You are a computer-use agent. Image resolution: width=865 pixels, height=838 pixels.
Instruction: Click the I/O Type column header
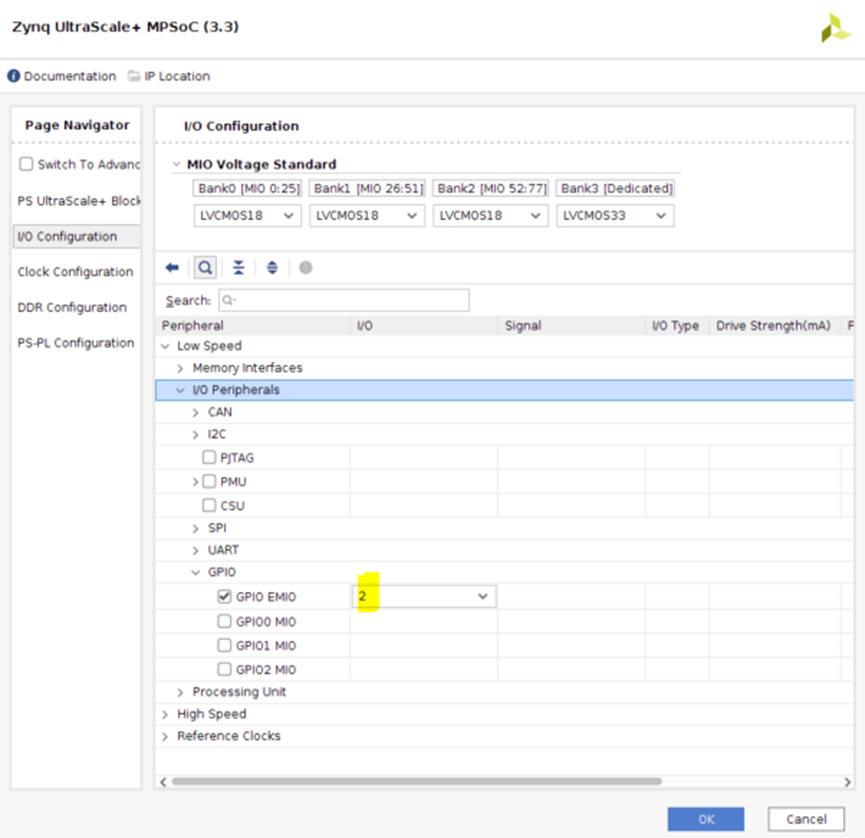677,325
